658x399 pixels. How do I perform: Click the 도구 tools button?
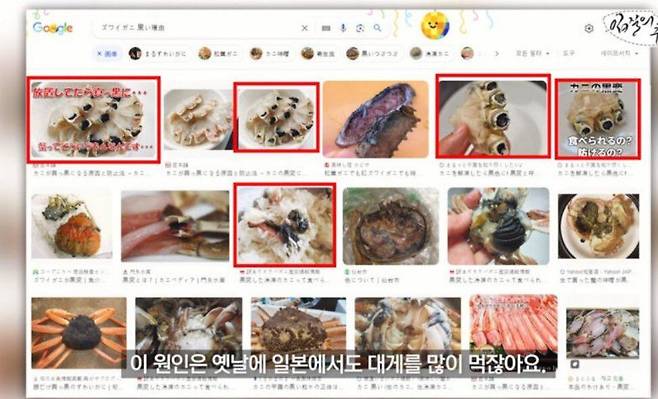coord(569,53)
